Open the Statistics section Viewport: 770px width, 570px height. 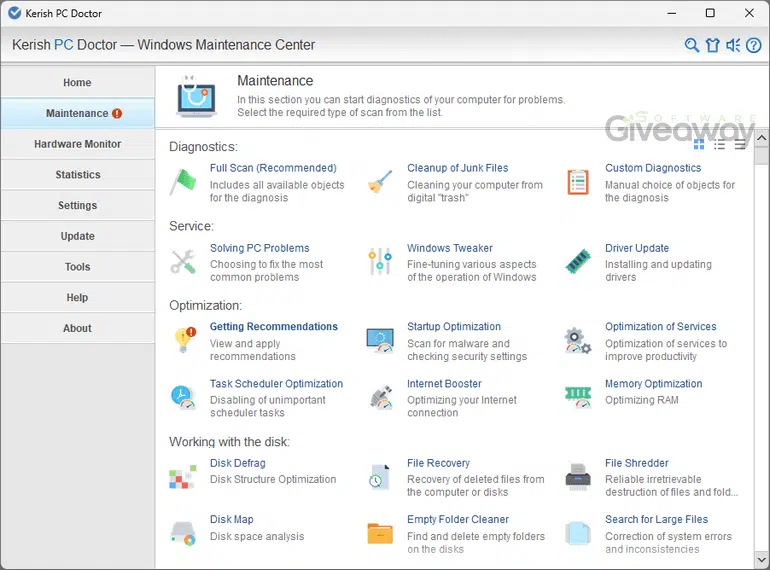[78, 175]
